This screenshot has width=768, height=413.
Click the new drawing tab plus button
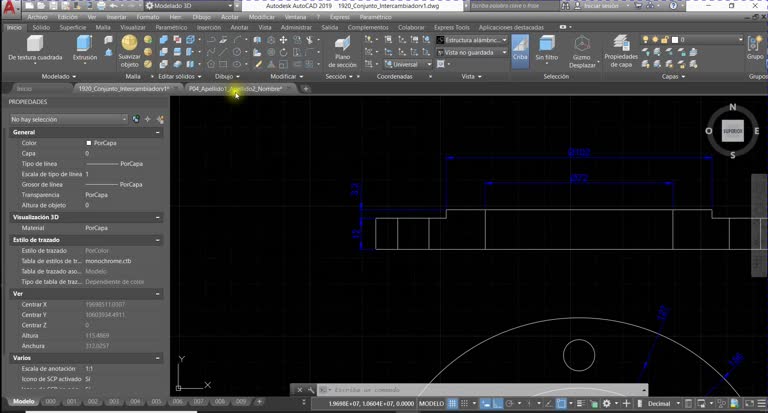coord(306,89)
